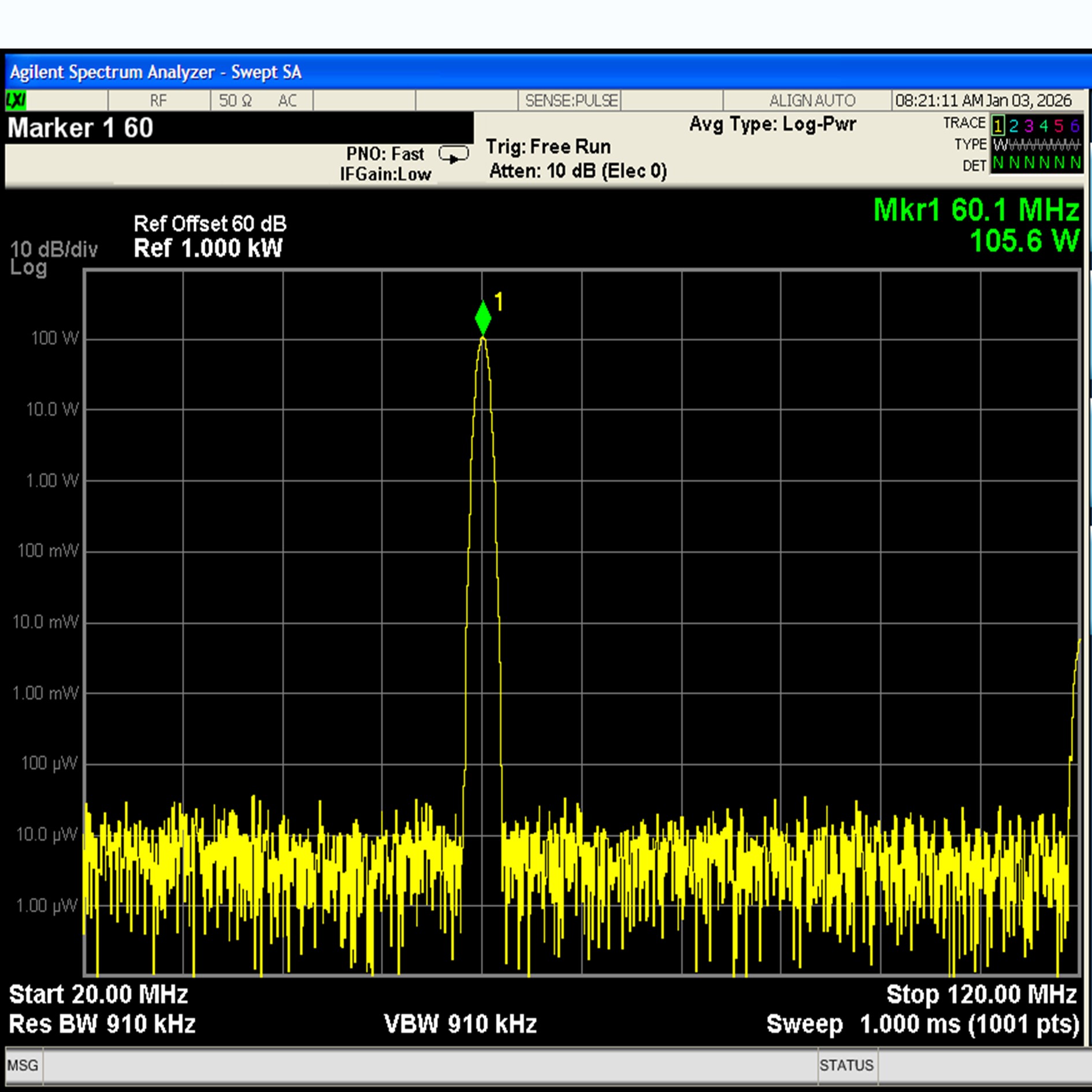The image size is (1092, 1092).
Task: Click Atten: 10 dB (Elec 0) setting
Action: pos(578,171)
